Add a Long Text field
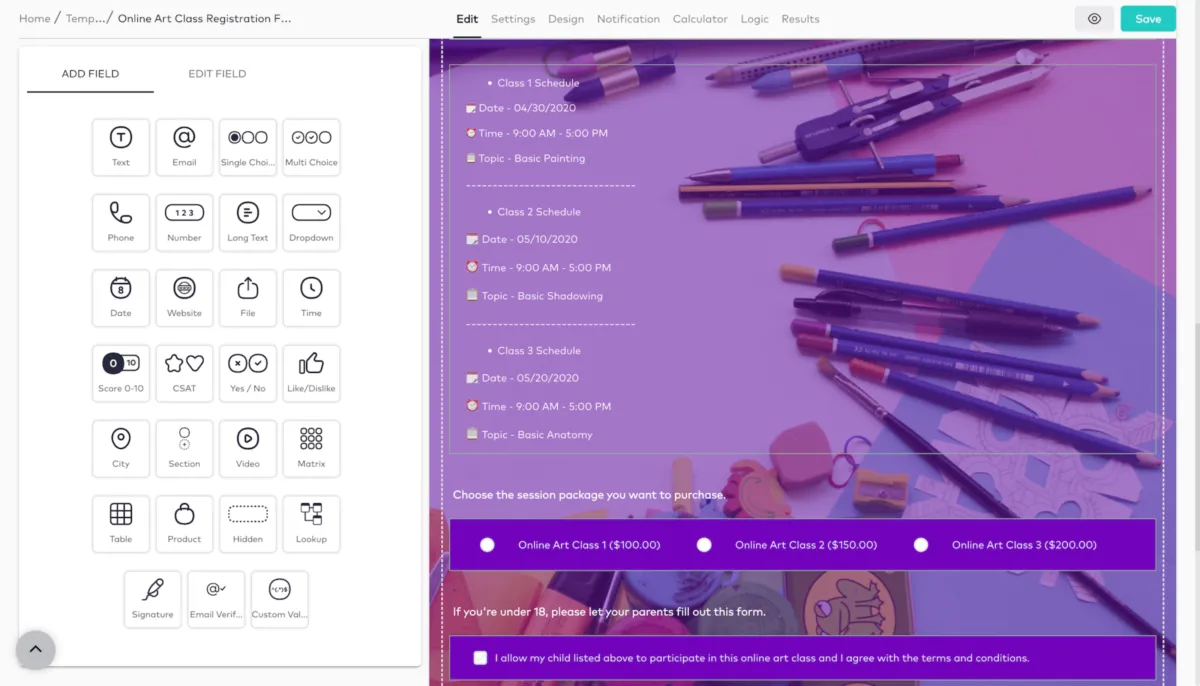 (248, 222)
